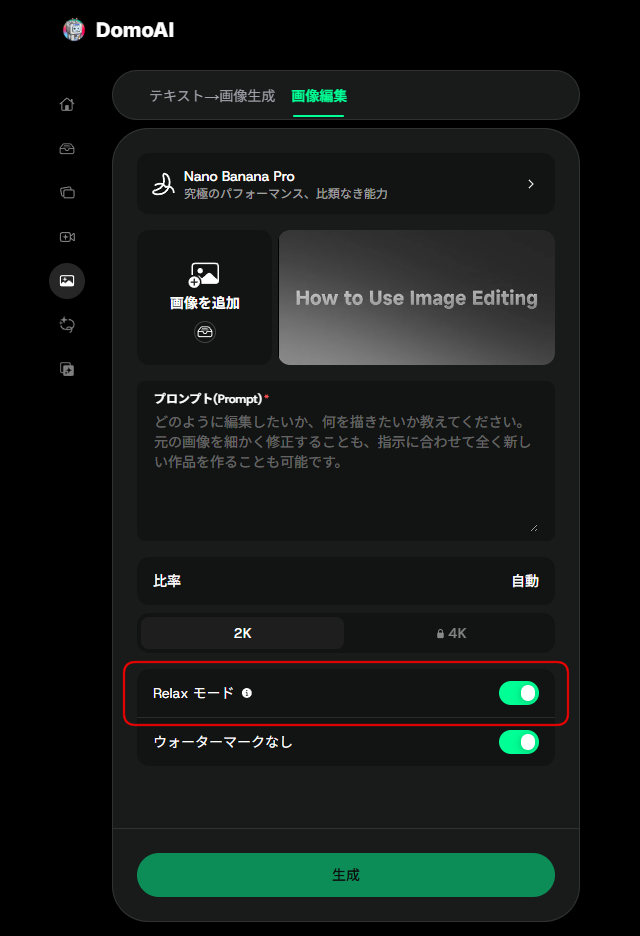Expand the Nano Banana Pro model chevron
Image resolution: width=640 pixels, height=936 pixels.
pyautogui.click(x=531, y=184)
